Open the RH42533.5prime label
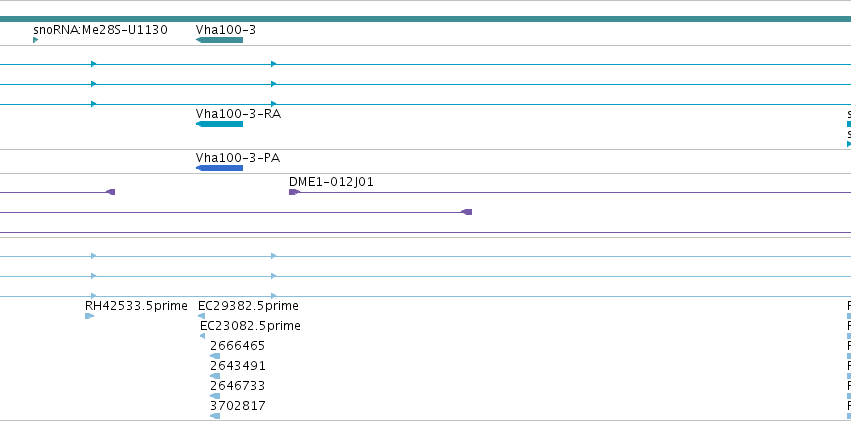The height and width of the screenshot is (421, 851). click(136, 306)
